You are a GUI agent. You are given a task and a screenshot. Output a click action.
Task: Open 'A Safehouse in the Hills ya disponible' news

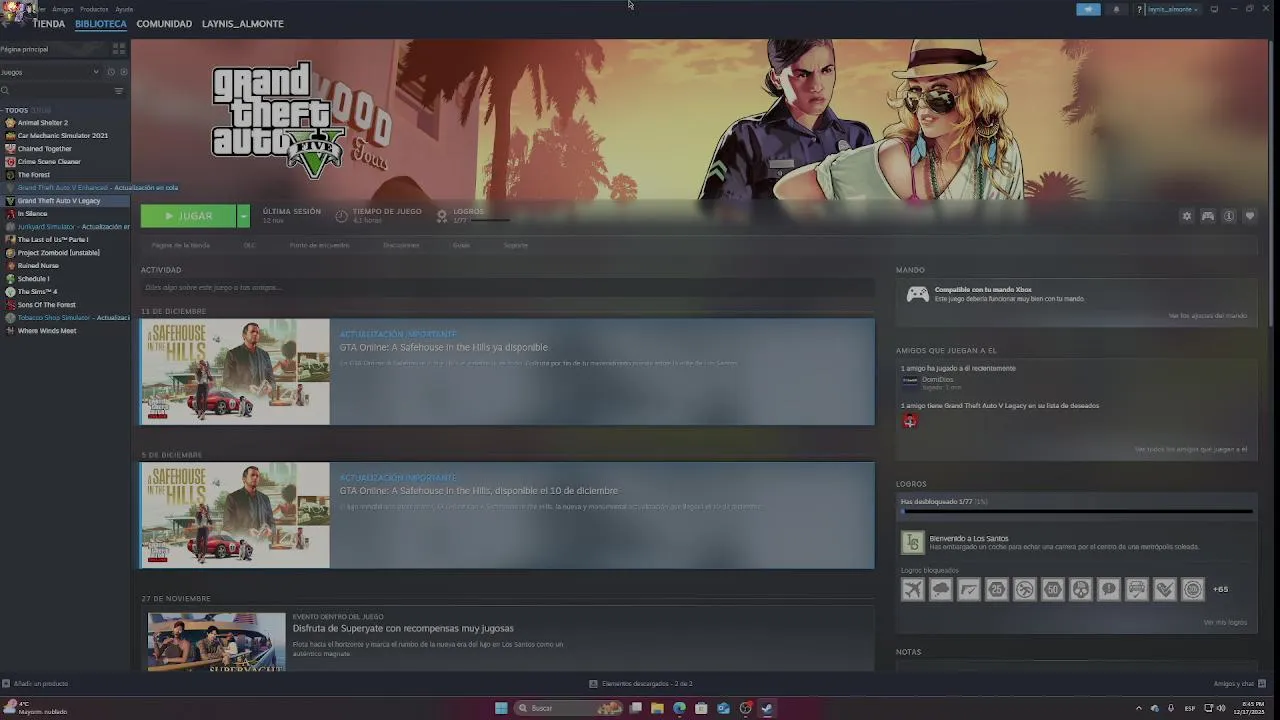[x=507, y=372]
